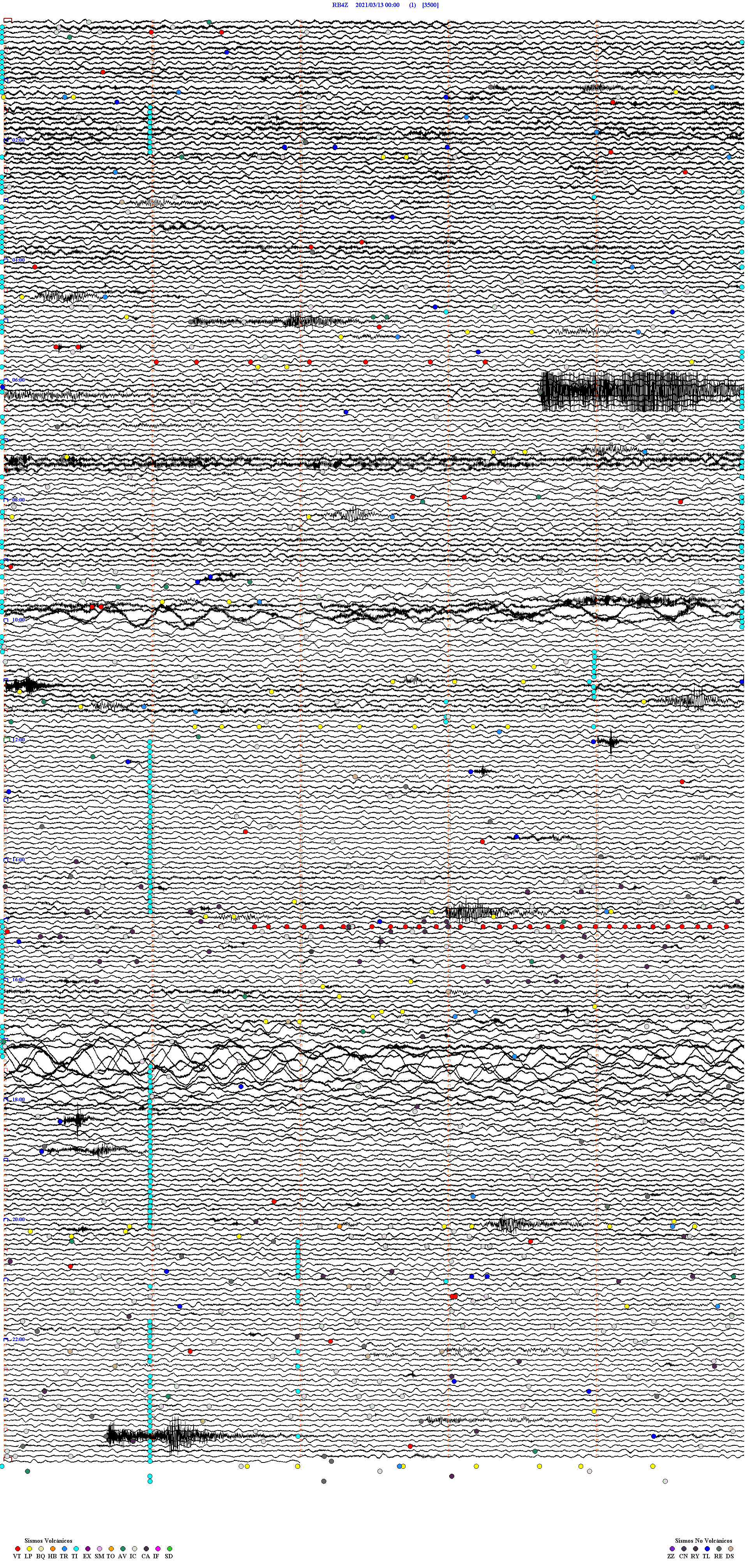Viewport: 748px width, 1568px height.
Task: Click the RB4Z station name header
Action: pos(340,5)
